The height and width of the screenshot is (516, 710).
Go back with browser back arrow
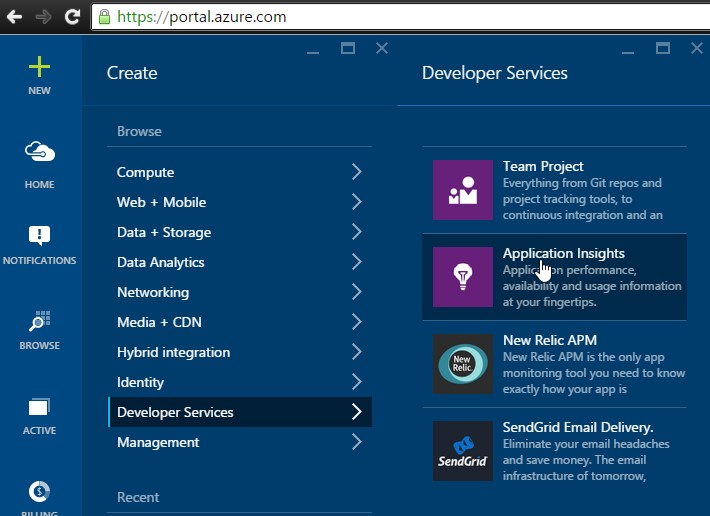(x=14, y=17)
